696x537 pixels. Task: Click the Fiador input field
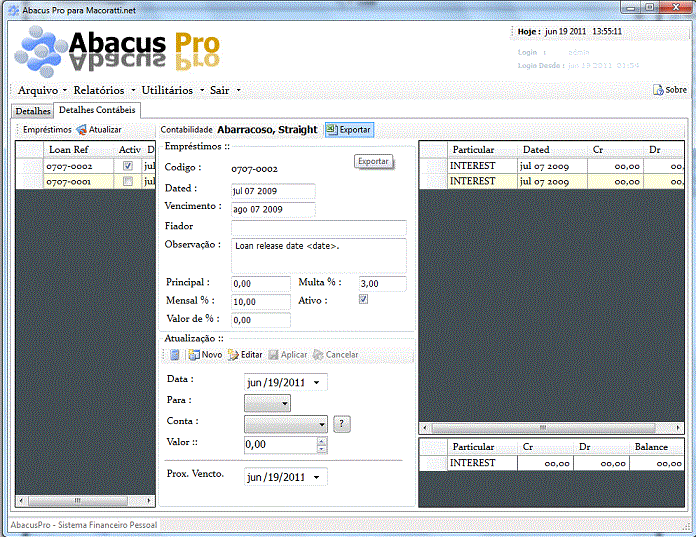coord(319,227)
